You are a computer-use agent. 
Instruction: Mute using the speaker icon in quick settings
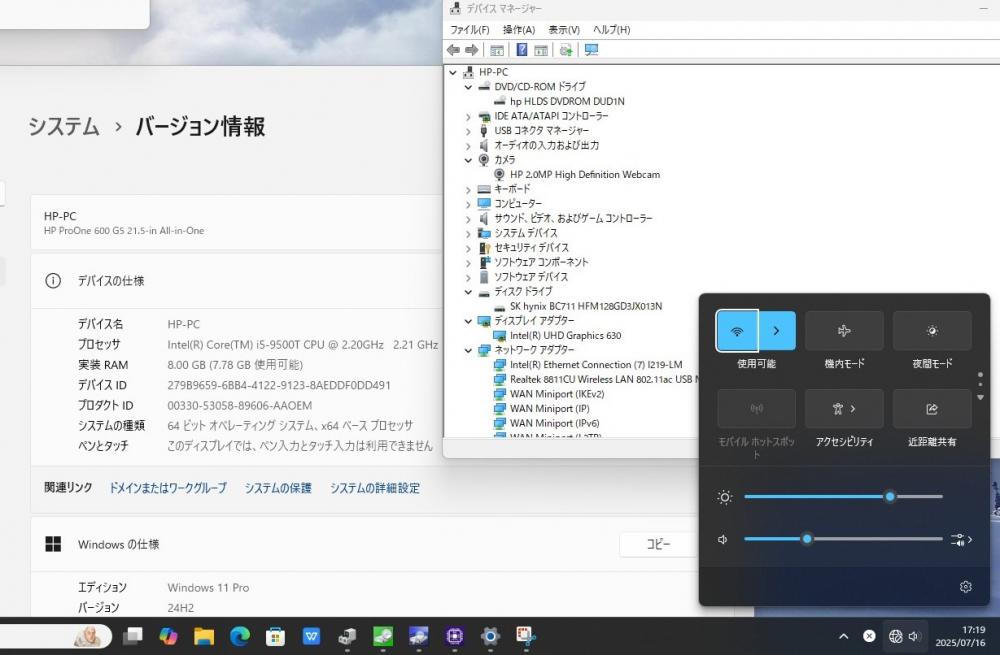coord(723,540)
